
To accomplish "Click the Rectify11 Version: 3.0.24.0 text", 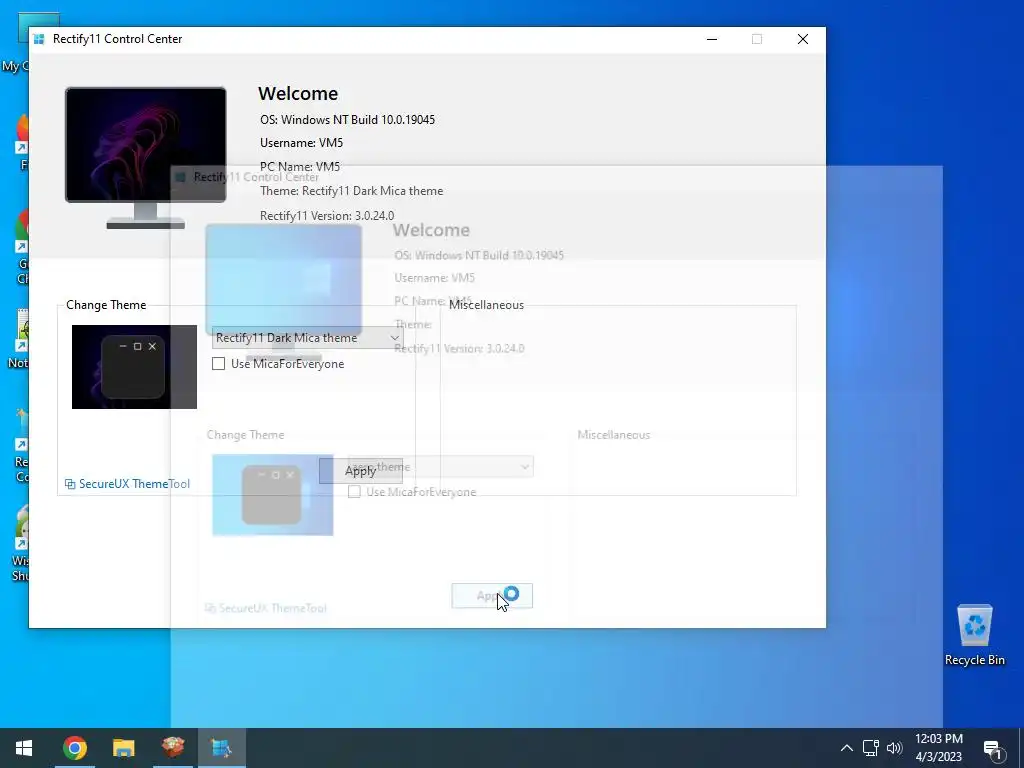I will tap(327, 216).
